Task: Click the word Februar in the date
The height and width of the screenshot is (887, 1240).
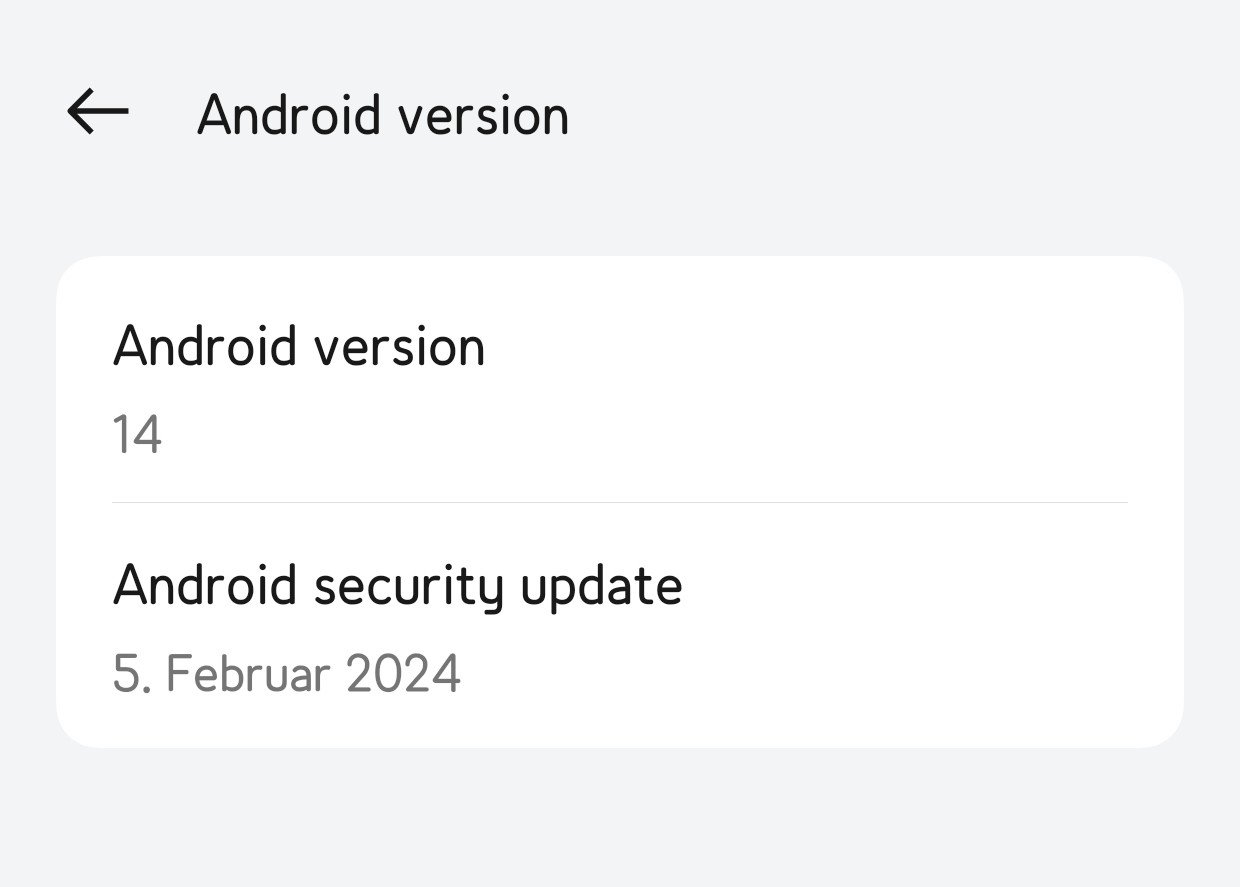Action: tap(248, 673)
